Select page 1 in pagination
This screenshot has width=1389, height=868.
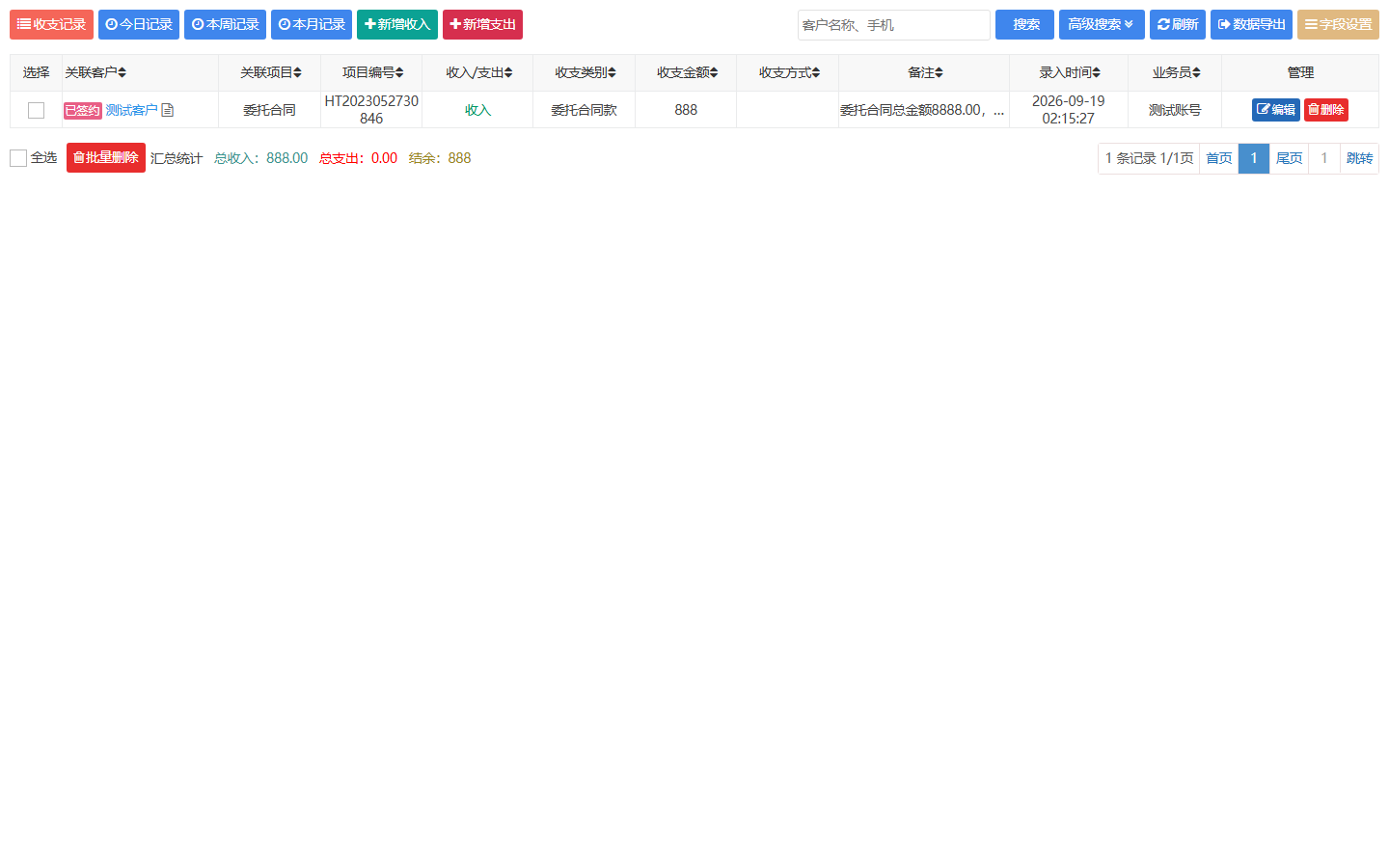pyautogui.click(x=1253, y=158)
